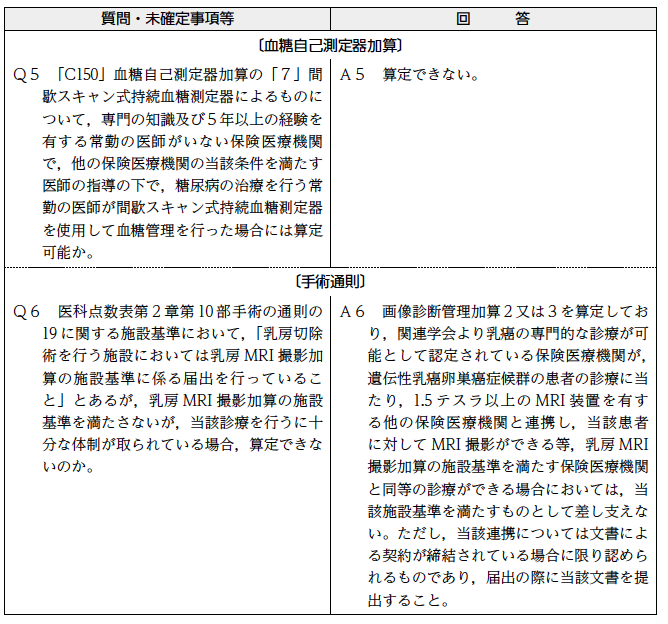668x624 pixels.
Task: Click text 歇スキャン式持続血糖測定器によるものに
Action: click(182, 97)
